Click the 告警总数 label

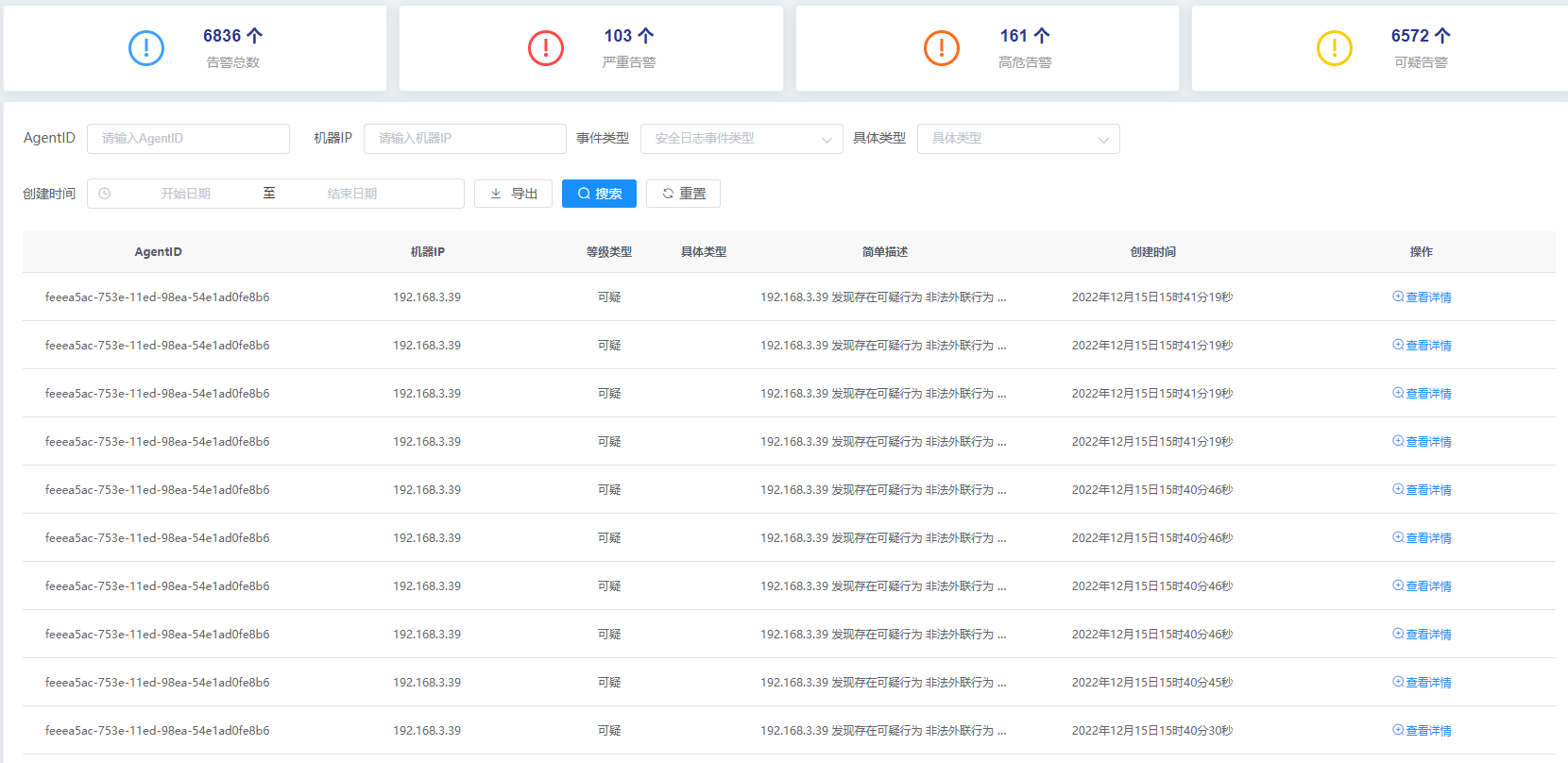(x=233, y=62)
